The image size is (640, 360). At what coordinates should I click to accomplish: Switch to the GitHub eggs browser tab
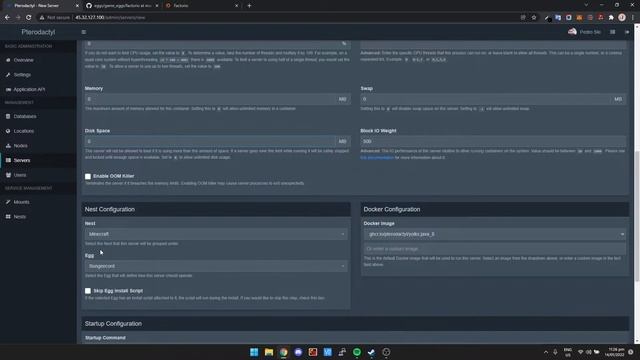click(x=121, y=6)
